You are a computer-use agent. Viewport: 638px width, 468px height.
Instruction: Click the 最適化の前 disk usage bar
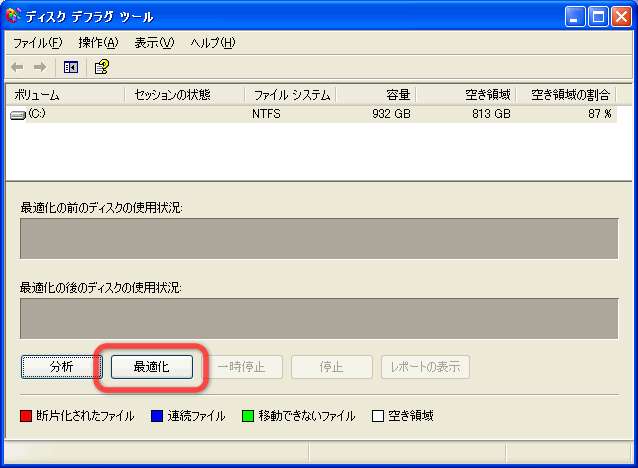[319, 238]
